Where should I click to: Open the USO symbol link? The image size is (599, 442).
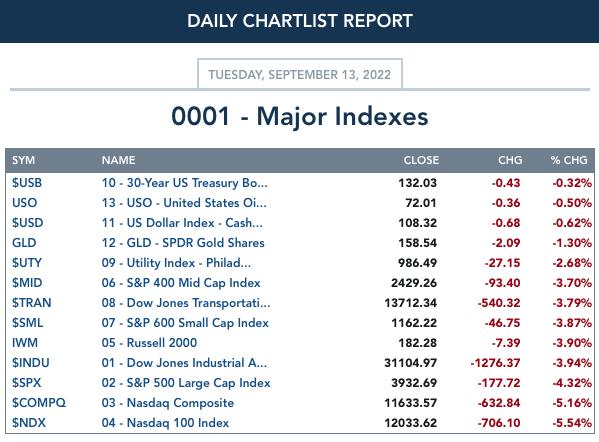coord(24,203)
